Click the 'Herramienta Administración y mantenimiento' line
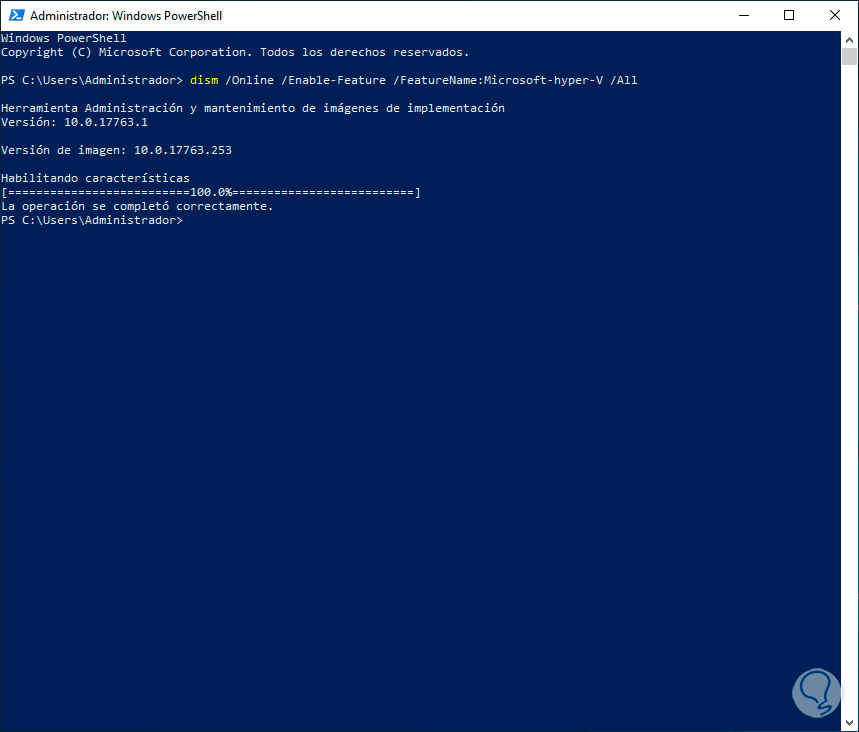This screenshot has height=732, width=859. [253, 108]
